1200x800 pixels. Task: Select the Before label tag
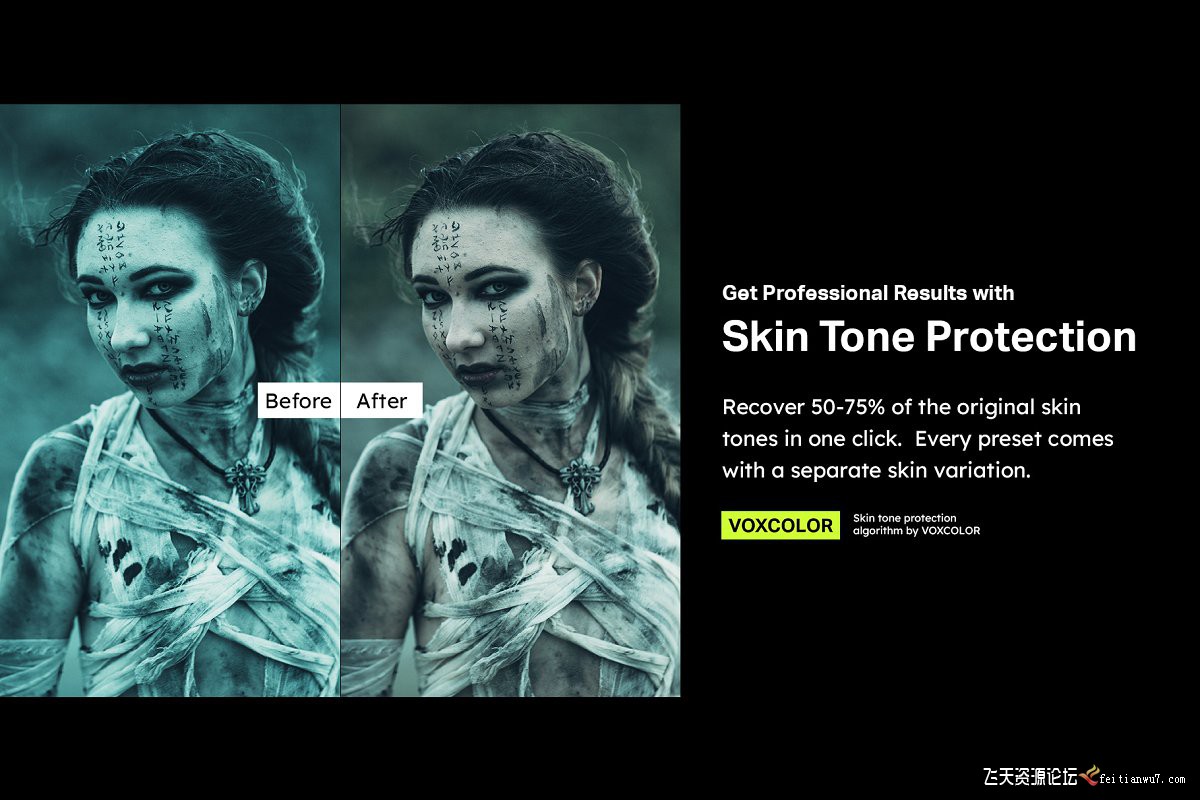[x=298, y=401]
